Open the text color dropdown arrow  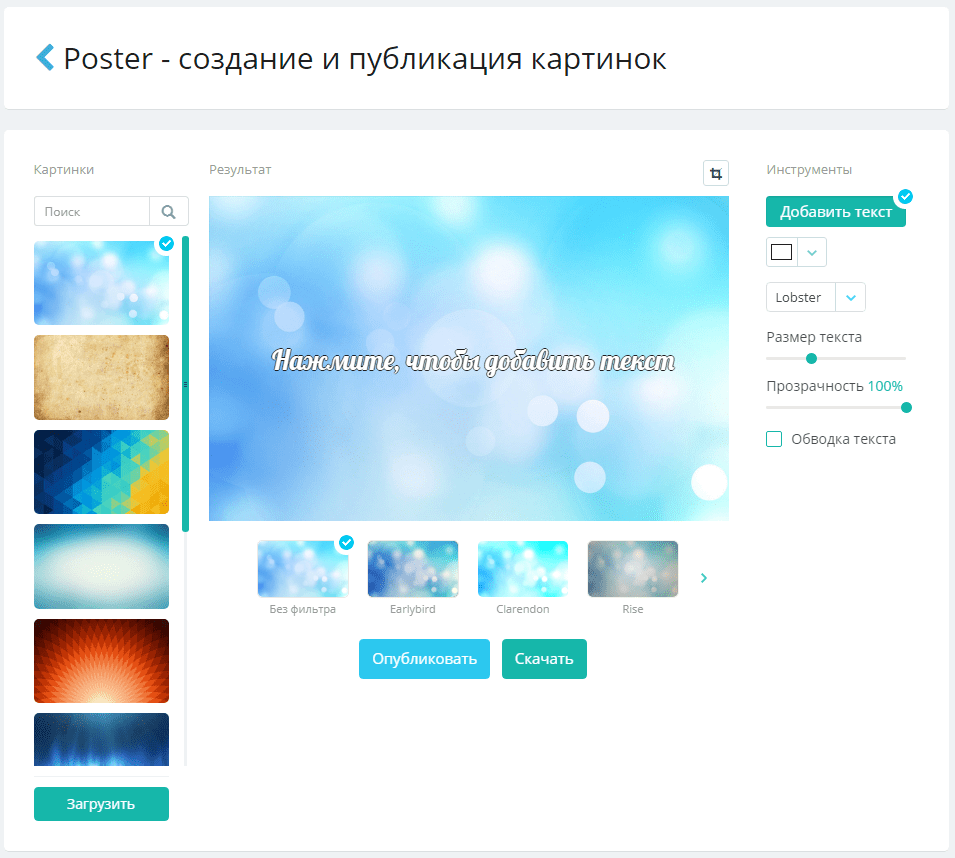(812, 252)
